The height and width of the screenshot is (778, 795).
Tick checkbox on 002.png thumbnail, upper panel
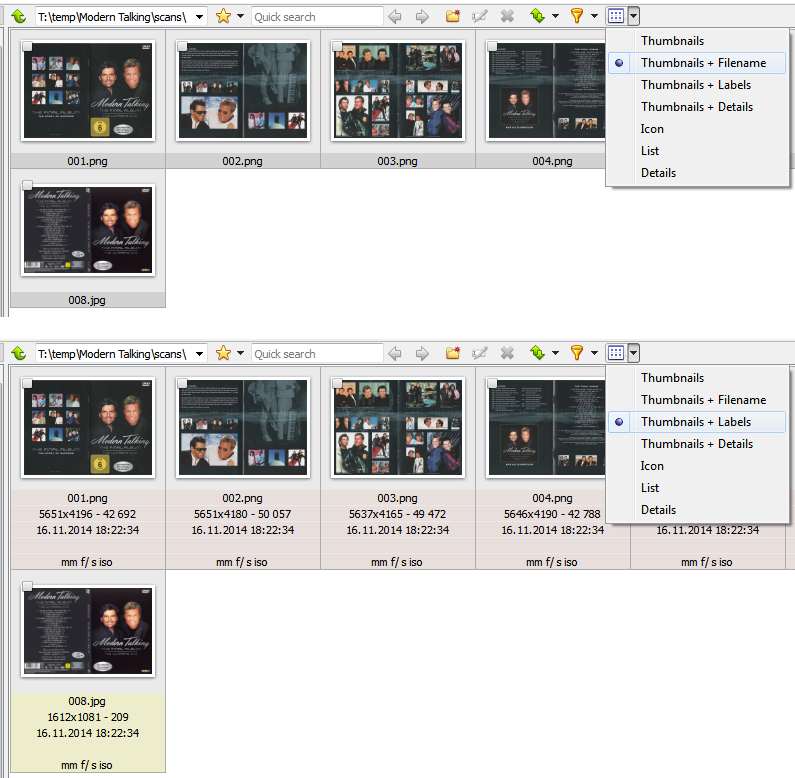pos(183,46)
